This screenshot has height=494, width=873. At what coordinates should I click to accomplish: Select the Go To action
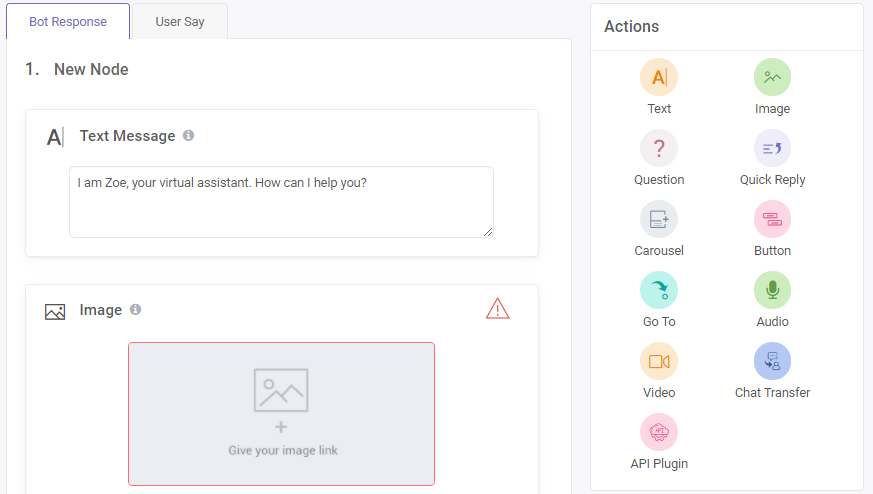[x=659, y=291]
